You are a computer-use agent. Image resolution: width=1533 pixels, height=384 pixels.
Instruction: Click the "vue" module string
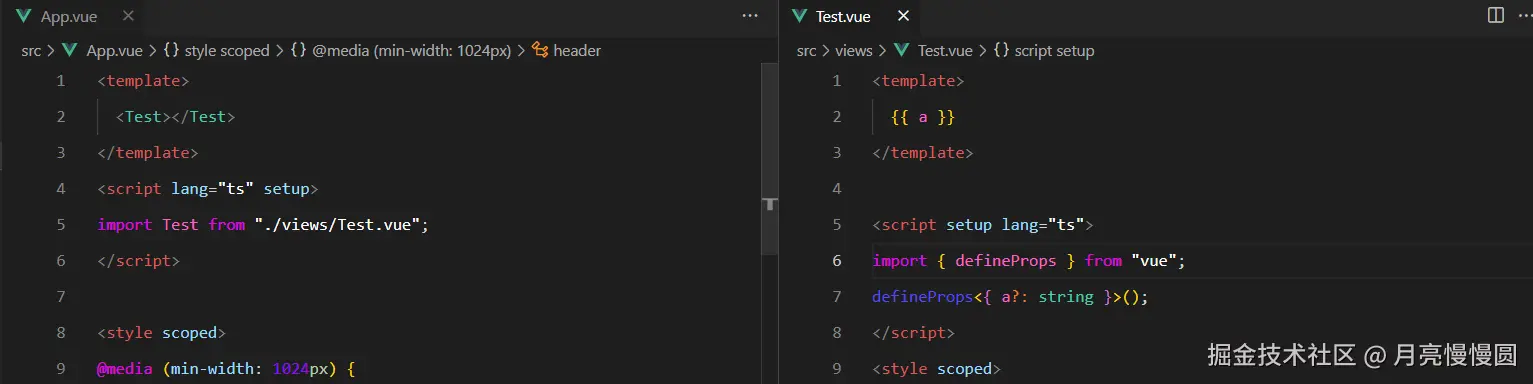(x=1154, y=261)
